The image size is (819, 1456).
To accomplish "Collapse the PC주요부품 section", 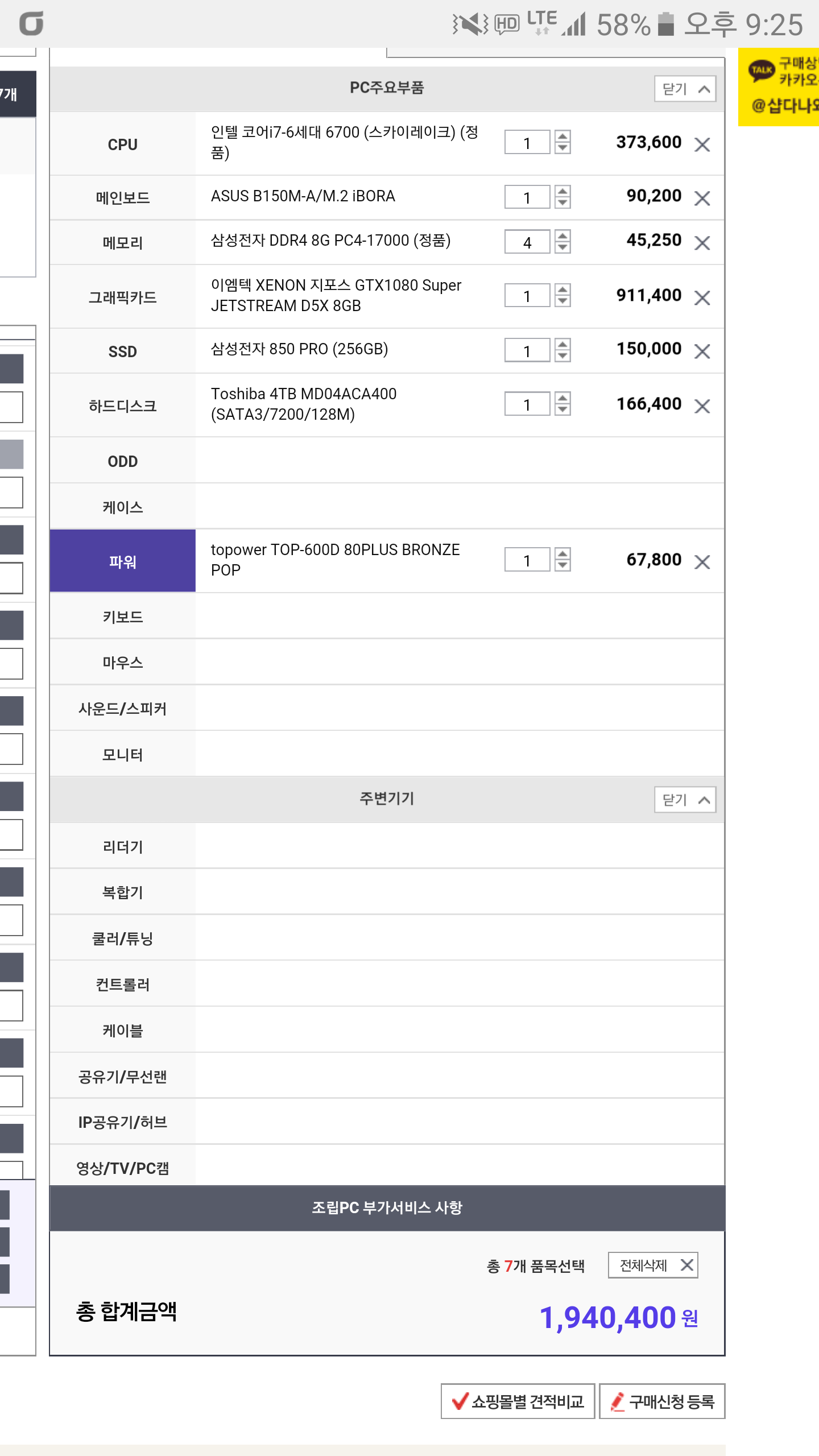I will pyautogui.click(x=685, y=89).
